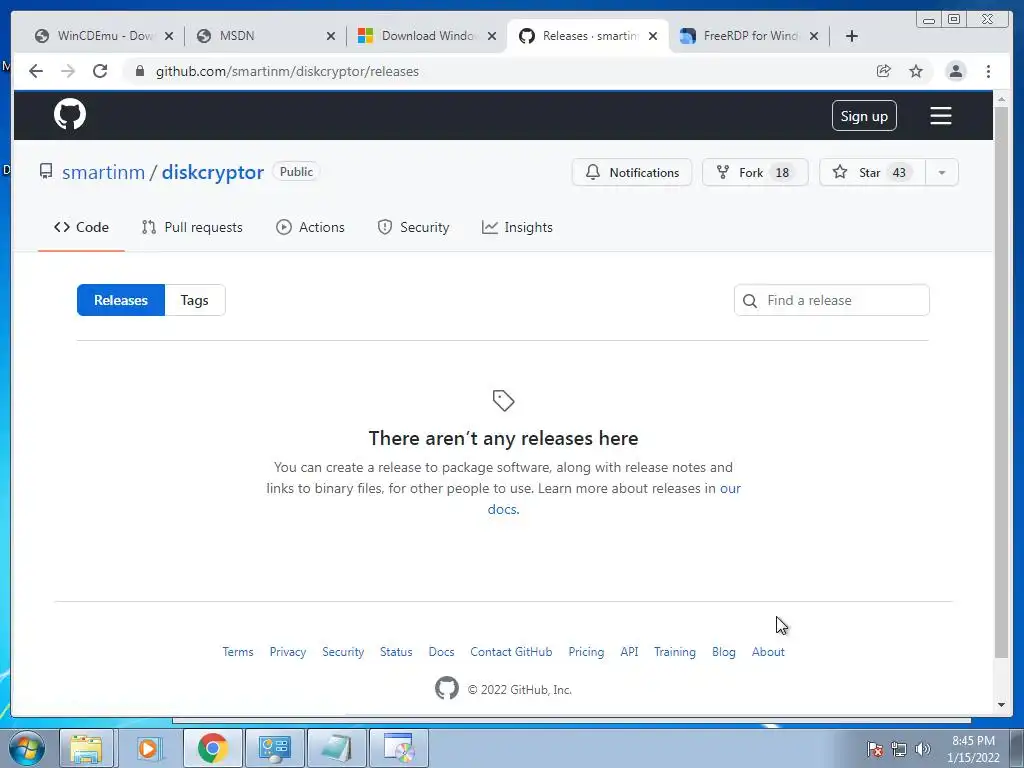Screen dimensions: 1024x768
Task: Reload the page with the refresh icon
Action: 100,71
